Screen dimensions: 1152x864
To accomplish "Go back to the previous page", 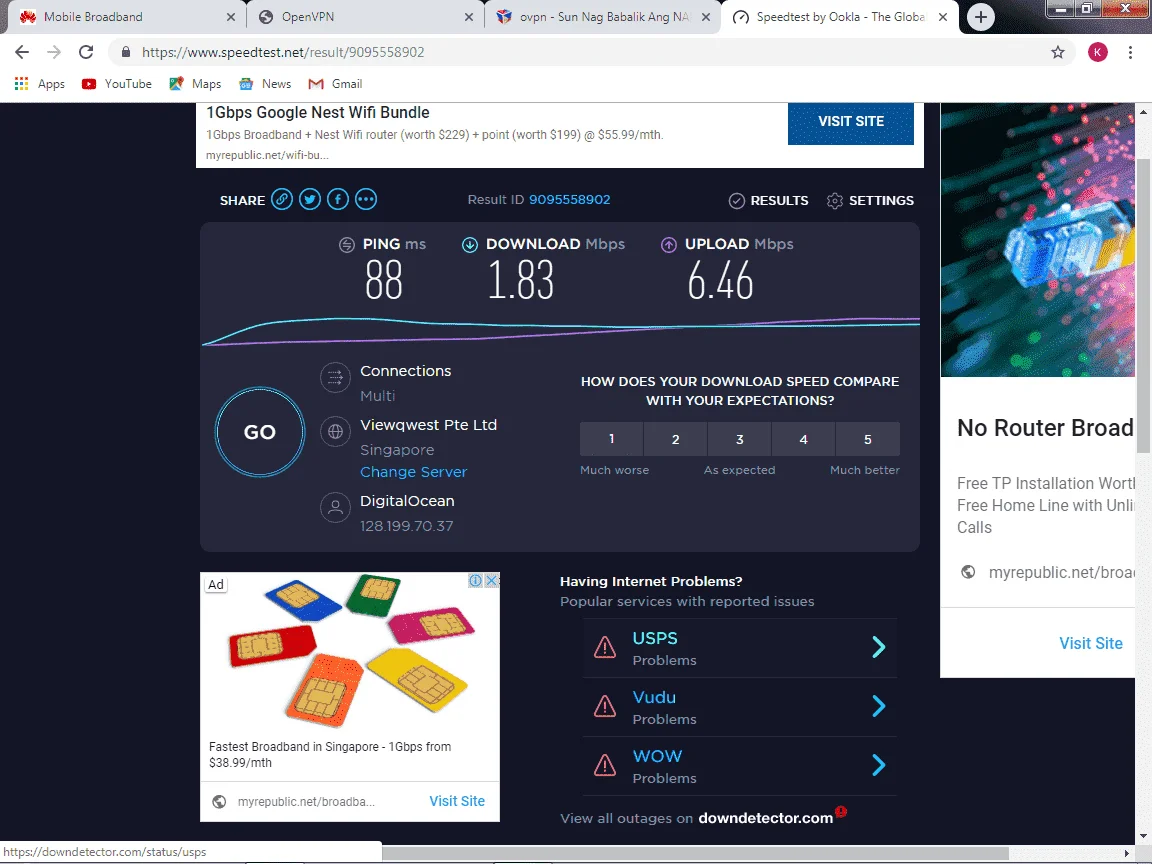I will [x=22, y=52].
